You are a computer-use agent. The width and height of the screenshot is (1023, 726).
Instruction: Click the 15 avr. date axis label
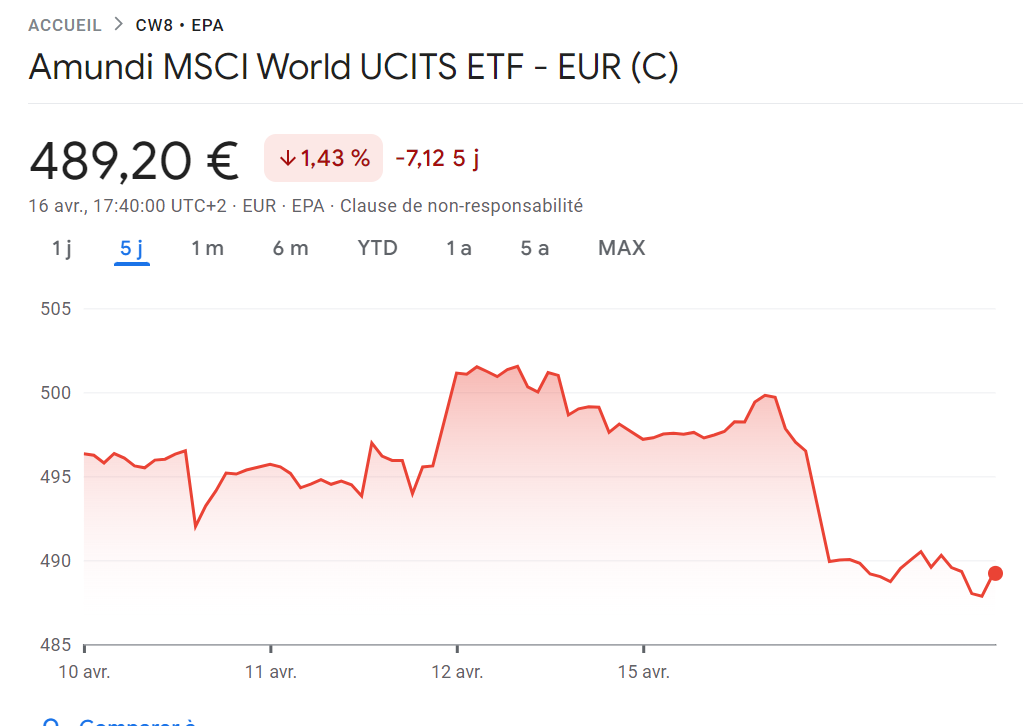643,671
